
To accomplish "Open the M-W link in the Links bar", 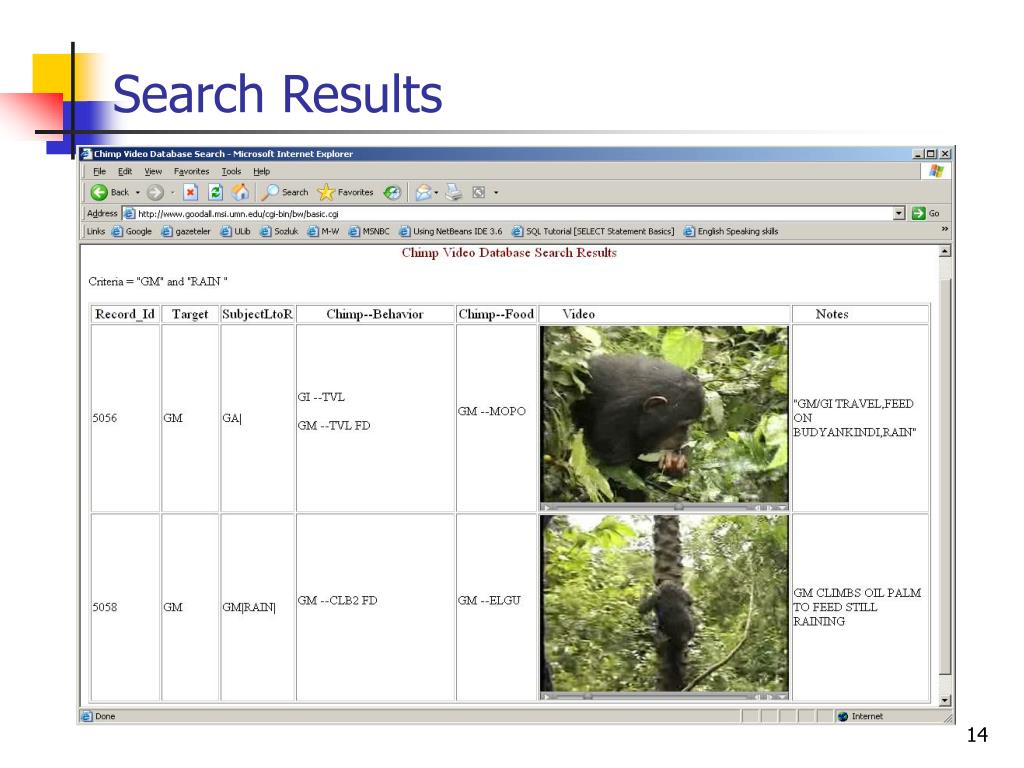I will coord(323,231).
